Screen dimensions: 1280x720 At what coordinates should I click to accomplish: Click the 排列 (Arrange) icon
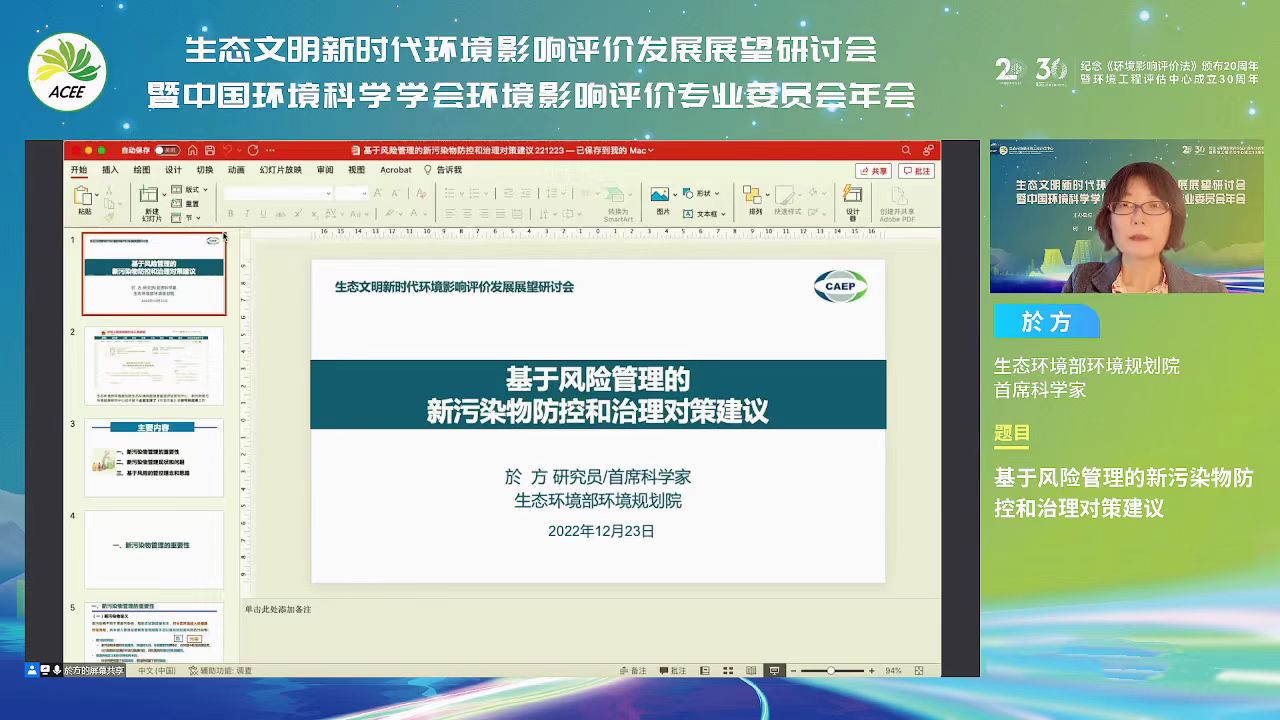pyautogui.click(x=753, y=194)
